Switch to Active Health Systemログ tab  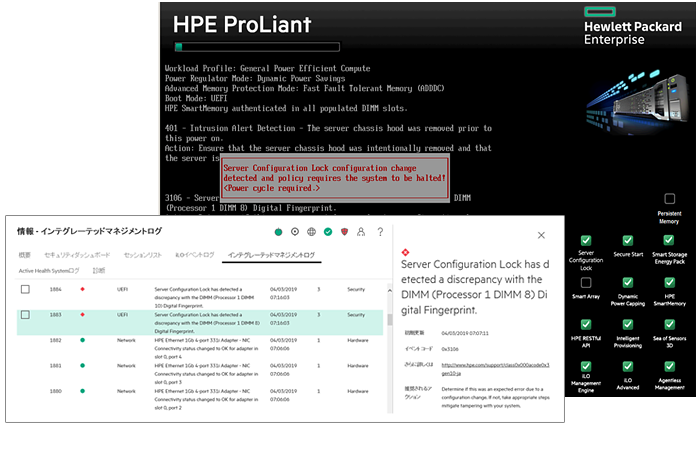49,271
